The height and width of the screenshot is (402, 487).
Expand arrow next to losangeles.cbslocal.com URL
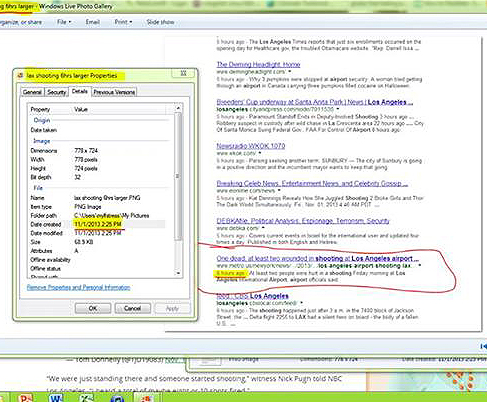(301, 303)
